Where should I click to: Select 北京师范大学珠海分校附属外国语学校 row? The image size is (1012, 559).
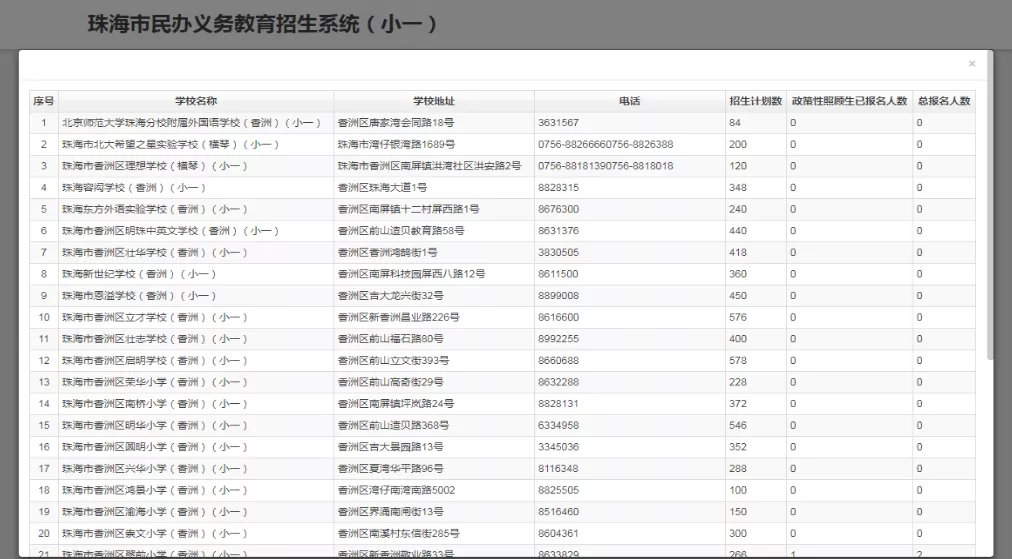coord(191,123)
